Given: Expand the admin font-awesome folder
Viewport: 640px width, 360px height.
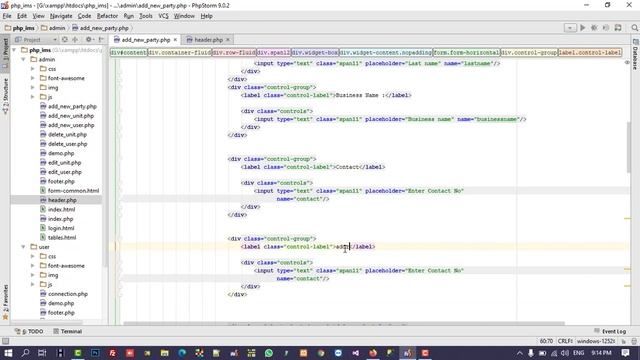Looking at the screenshot, I should pos(33,78).
